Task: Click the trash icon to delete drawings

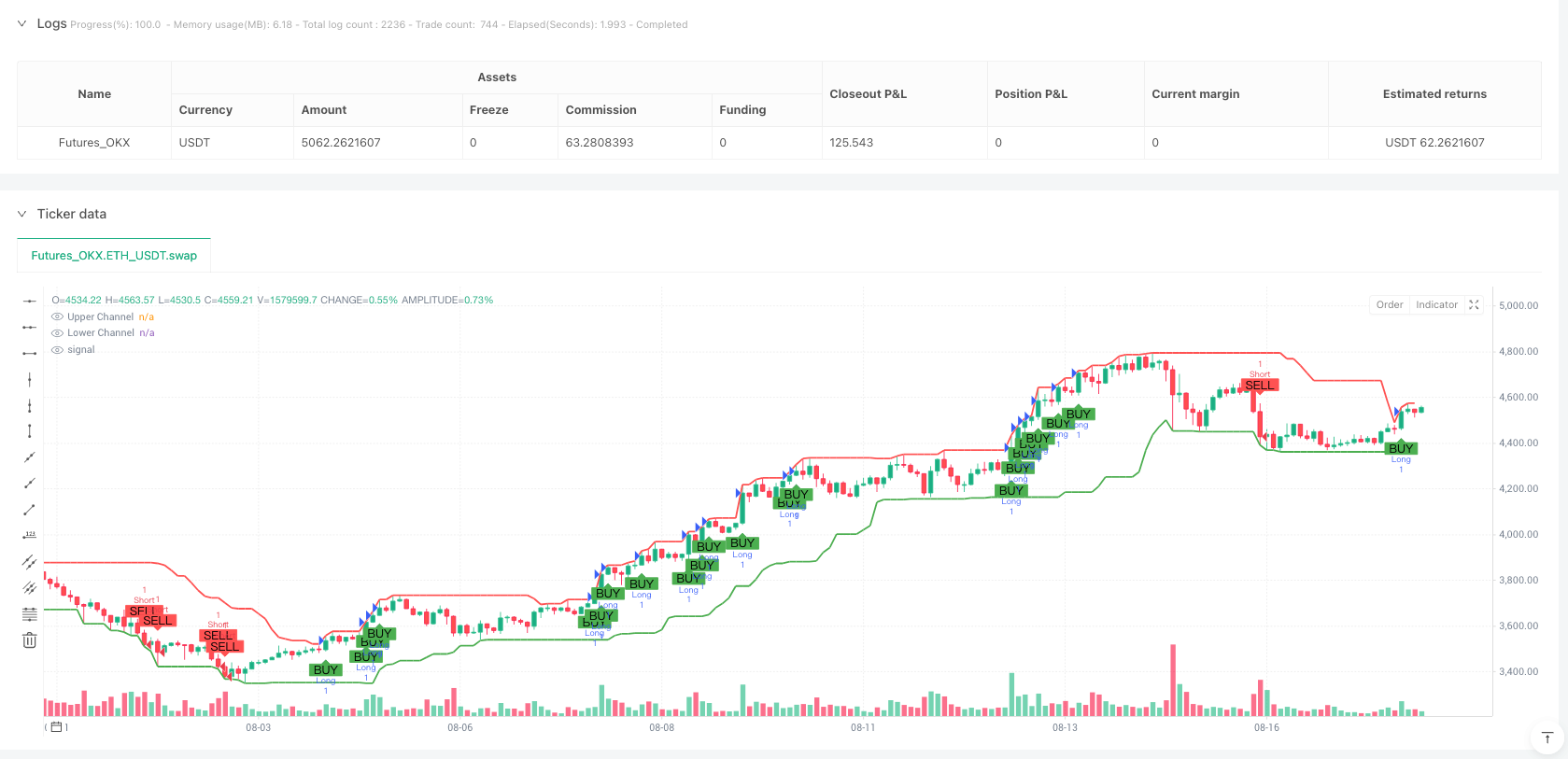Action: 30,640
